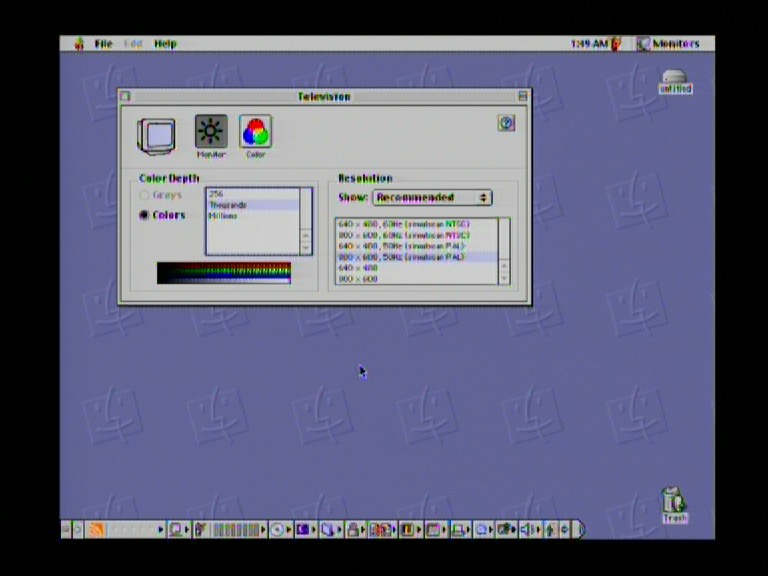Select the Grays radio button
Screen dimensions: 768x576
point(144,195)
